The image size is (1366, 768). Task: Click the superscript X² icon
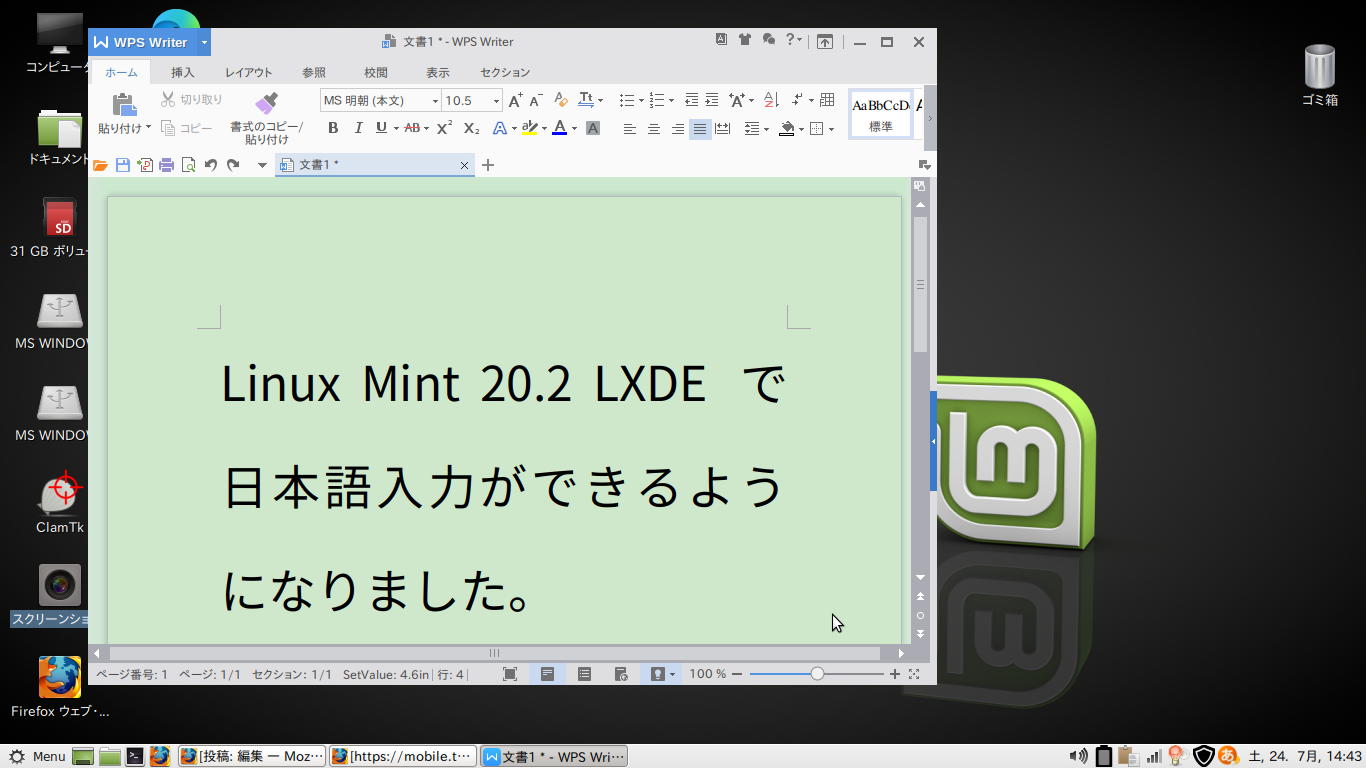click(x=445, y=128)
